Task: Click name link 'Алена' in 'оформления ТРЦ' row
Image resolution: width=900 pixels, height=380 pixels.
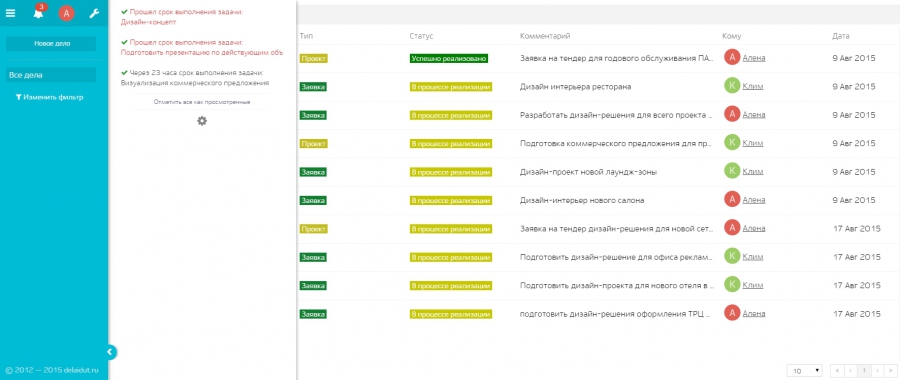Action: point(754,313)
